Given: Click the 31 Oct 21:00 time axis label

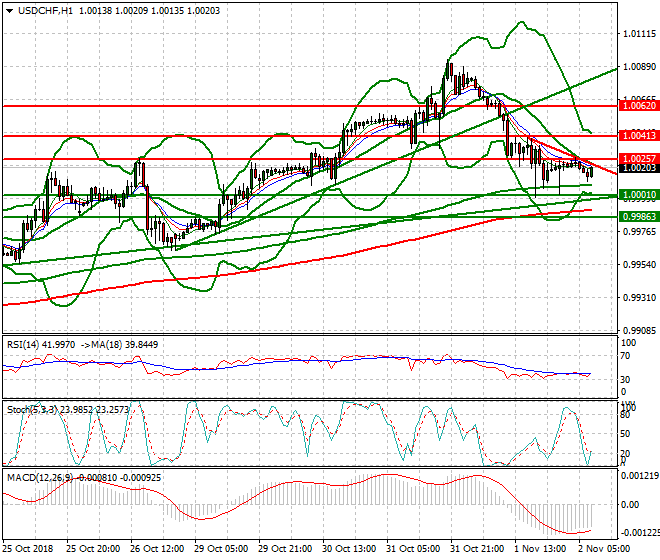Looking at the screenshot, I should coord(477,549).
